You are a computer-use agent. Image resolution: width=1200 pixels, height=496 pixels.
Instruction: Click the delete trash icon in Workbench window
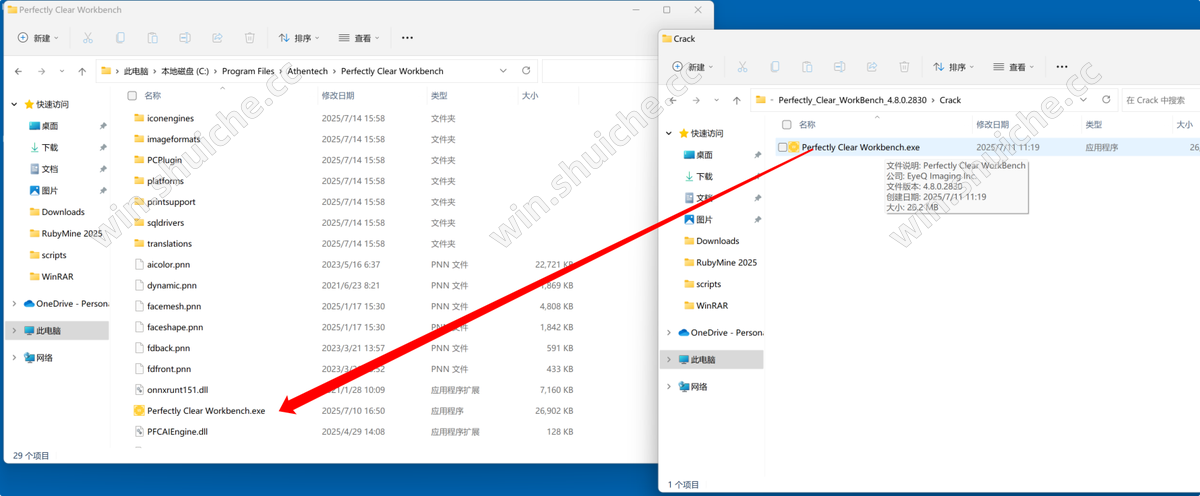[x=250, y=38]
